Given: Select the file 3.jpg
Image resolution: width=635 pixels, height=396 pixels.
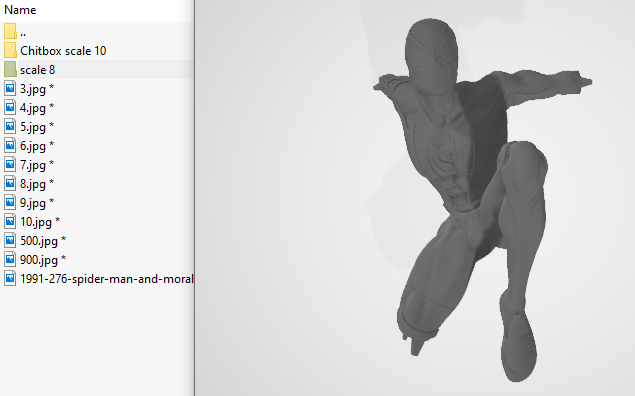Looking at the screenshot, I should pos(37,89).
